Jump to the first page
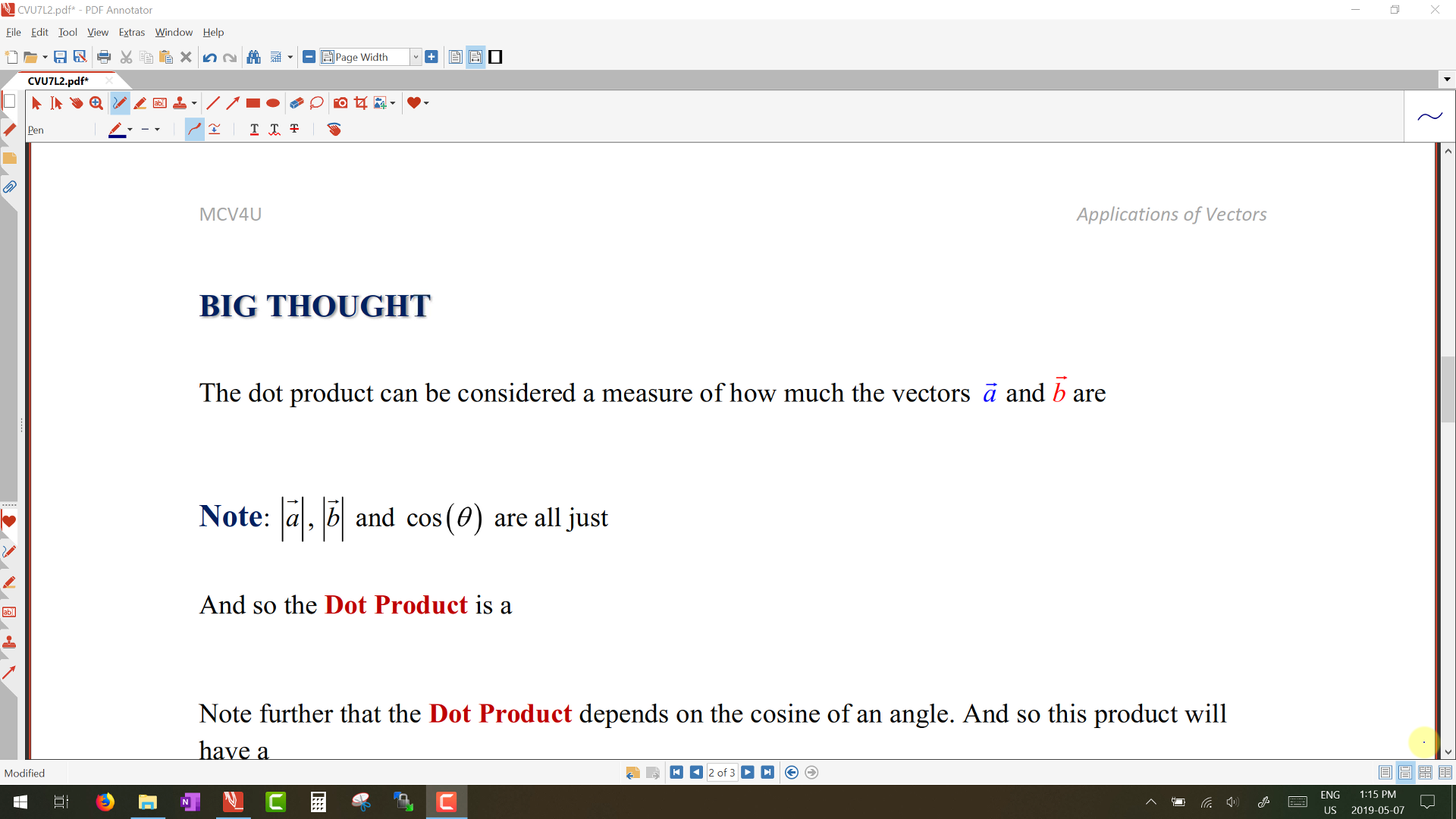 [x=676, y=773]
